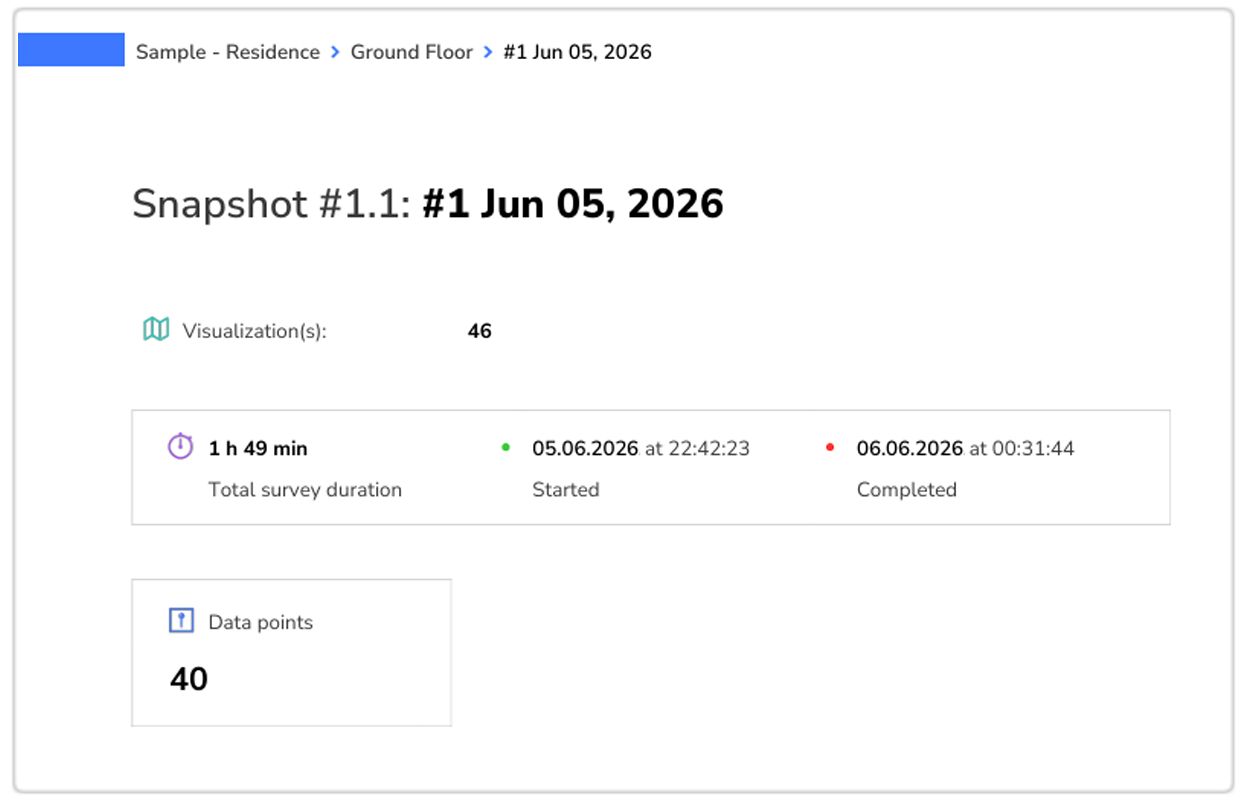Click the green Started status dot
1240x802 pixels.
click(505, 447)
